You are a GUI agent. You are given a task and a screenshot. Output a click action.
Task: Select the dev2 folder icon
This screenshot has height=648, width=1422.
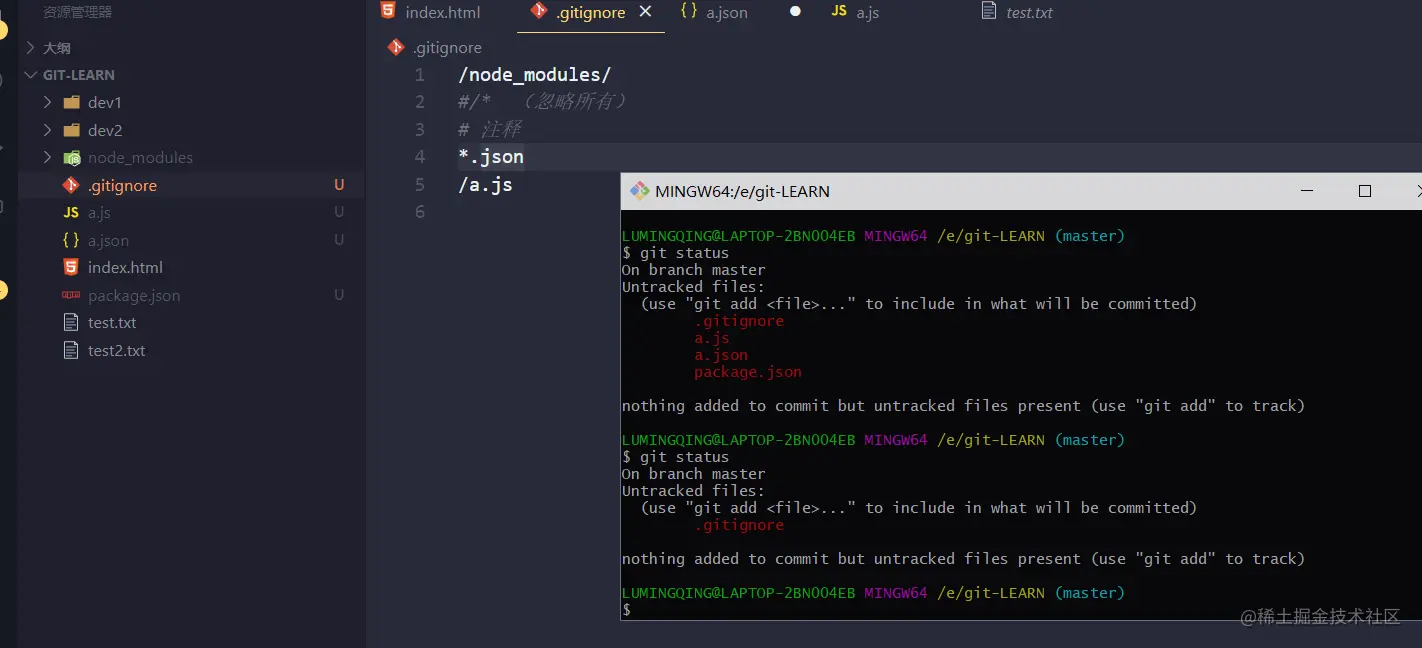click(x=71, y=130)
